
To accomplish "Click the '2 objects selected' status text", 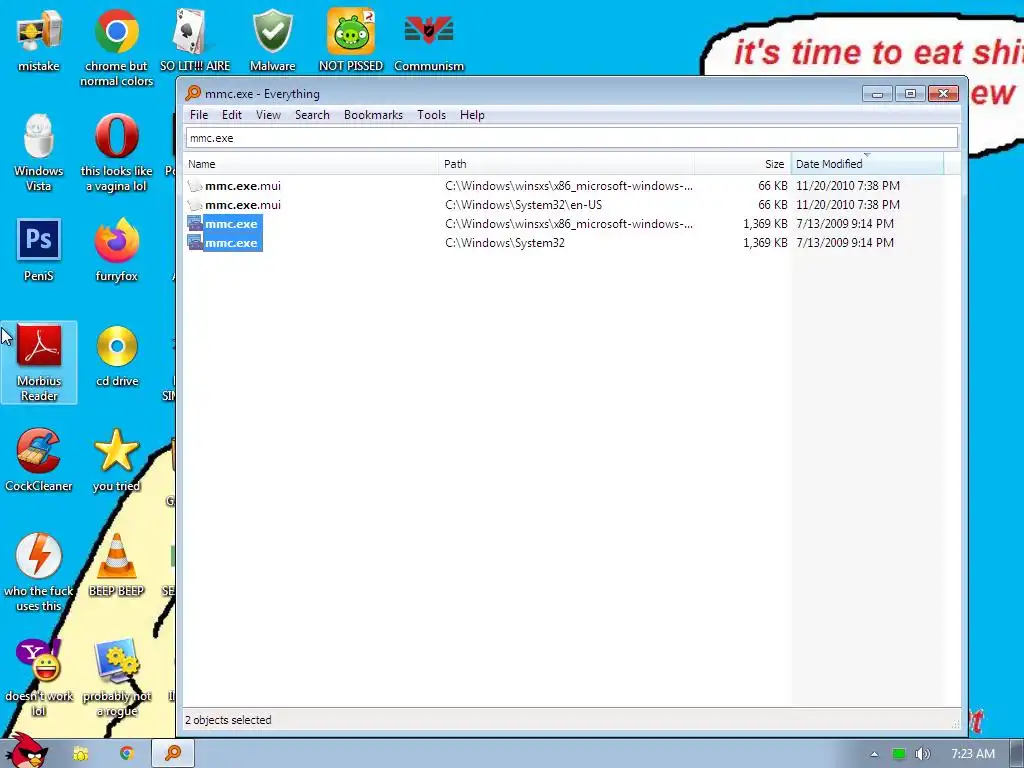I will [228, 720].
